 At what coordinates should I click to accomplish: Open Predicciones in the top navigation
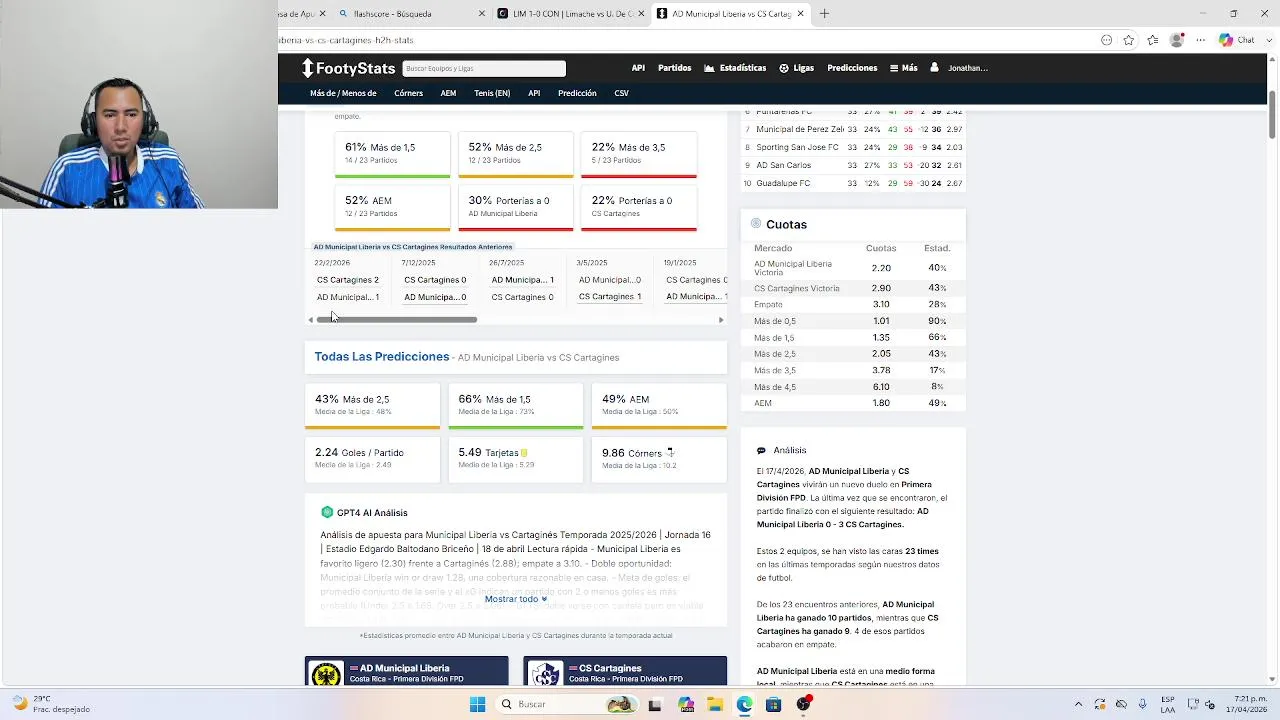click(852, 68)
